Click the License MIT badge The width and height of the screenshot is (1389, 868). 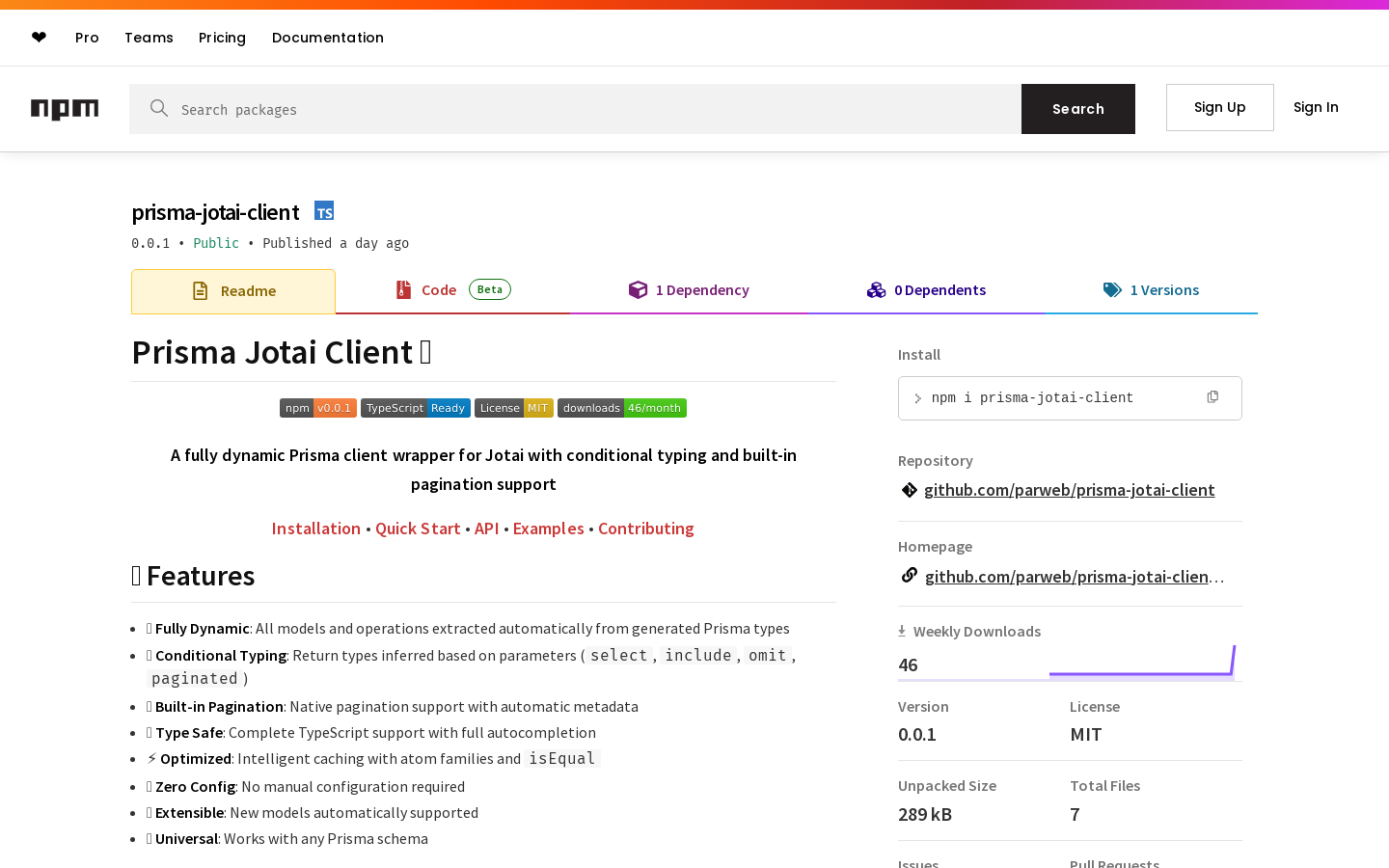pos(514,408)
